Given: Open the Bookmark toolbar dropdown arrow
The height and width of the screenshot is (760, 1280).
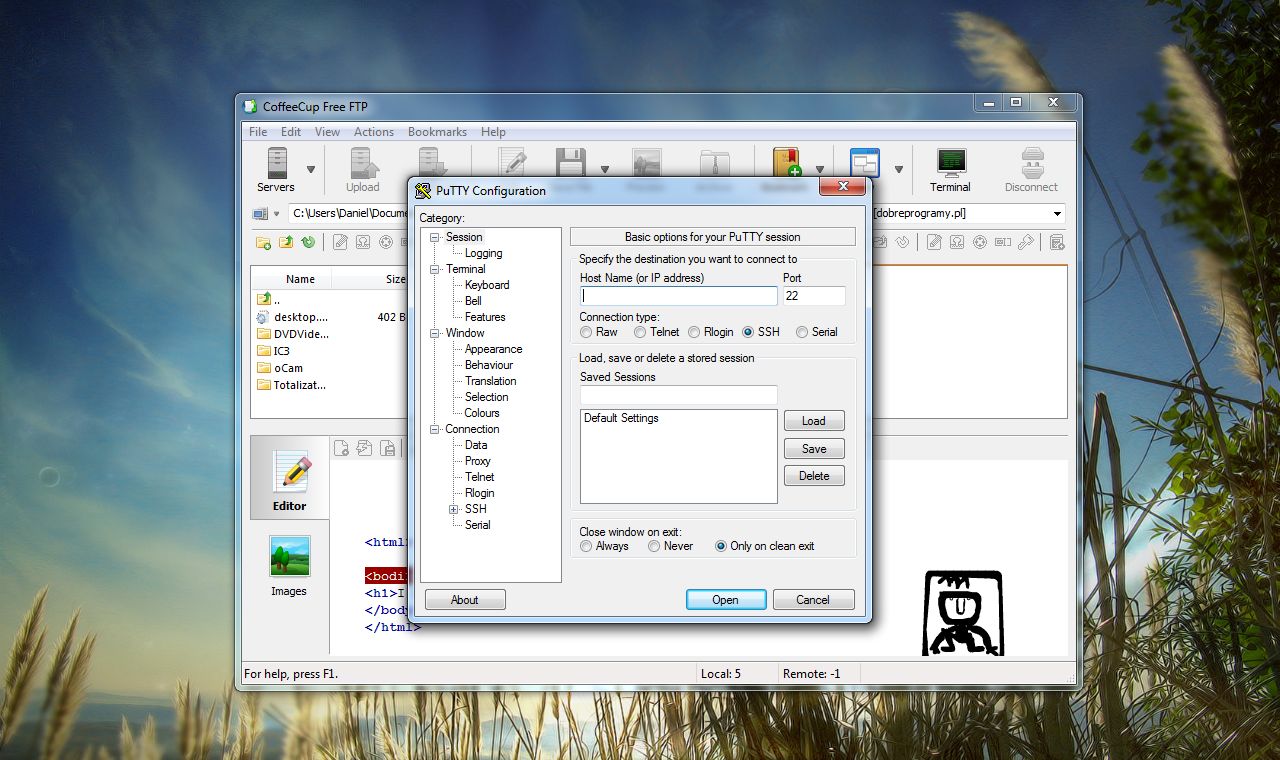Looking at the screenshot, I should [820, 170].
